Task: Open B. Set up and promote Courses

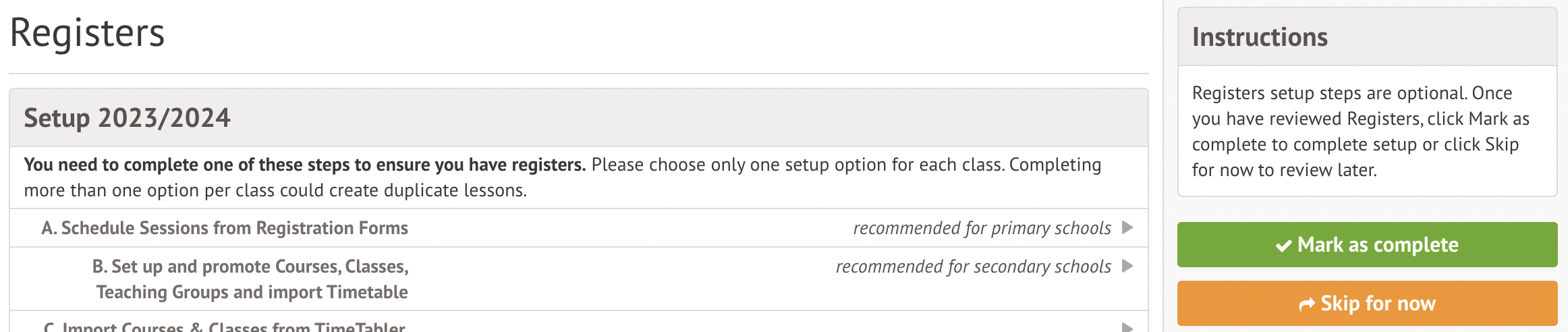Action: pyautogui.click(x=250, y=267)
